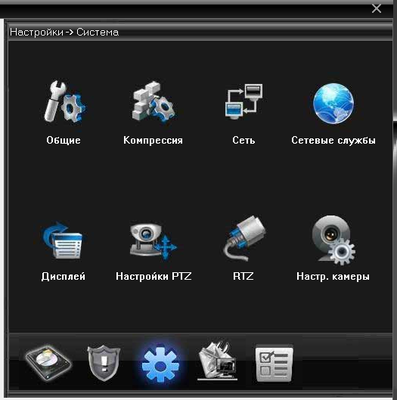
Task: Click the Настройки -> Система breadcrumb title
Action: click(x=64, y=32)
